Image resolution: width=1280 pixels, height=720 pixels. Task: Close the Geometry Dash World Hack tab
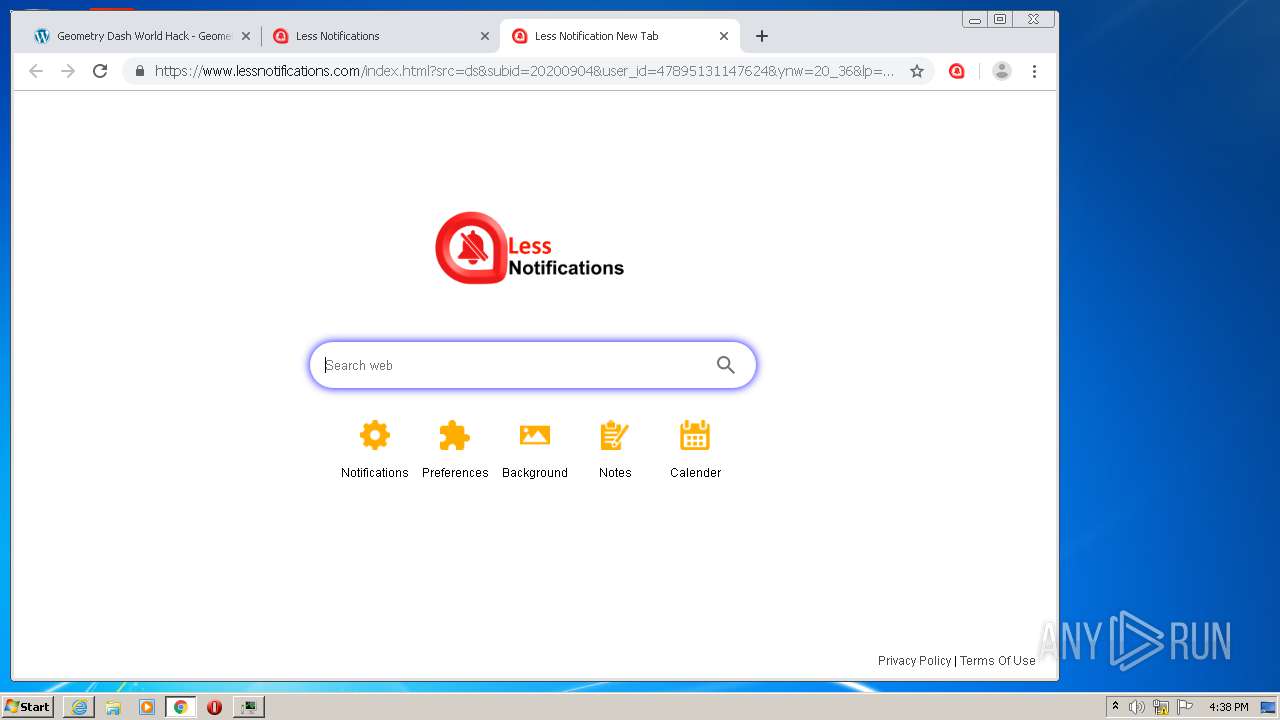click(246, 36)
